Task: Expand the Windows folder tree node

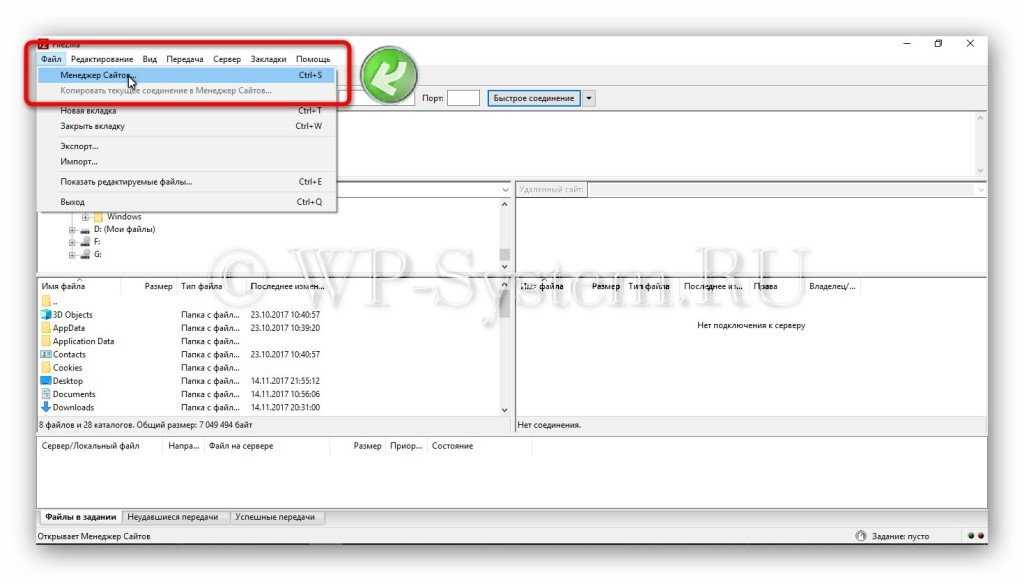Action: (86, 217)
